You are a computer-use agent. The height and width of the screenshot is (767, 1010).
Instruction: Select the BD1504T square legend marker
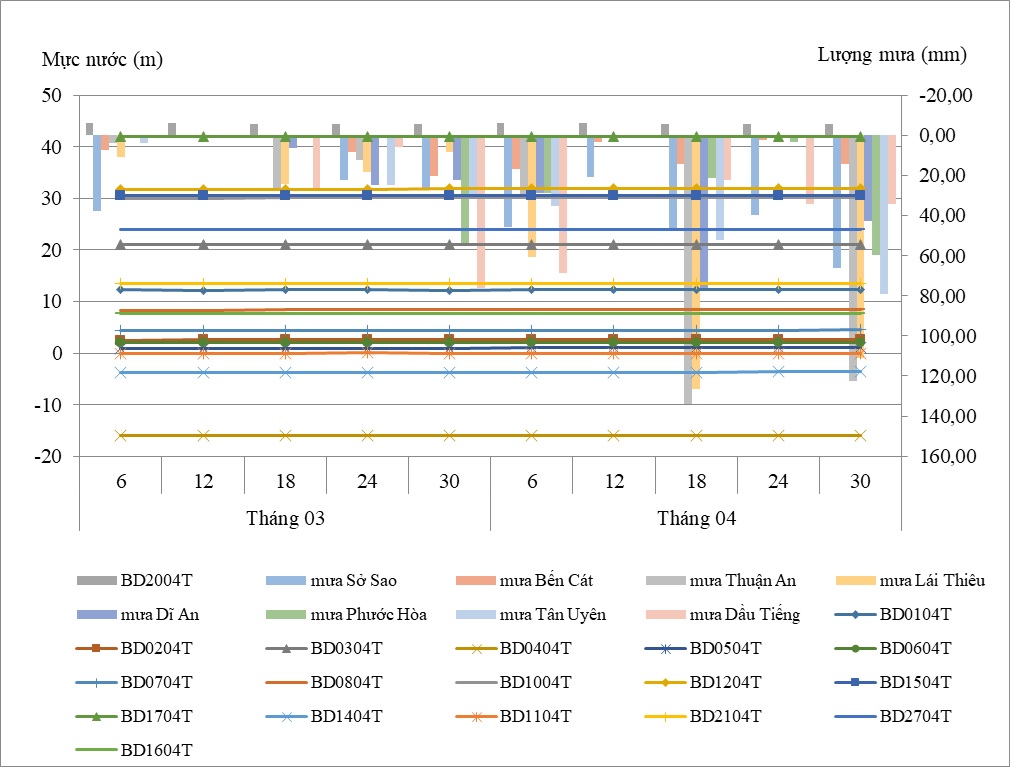tap(856, 682)
